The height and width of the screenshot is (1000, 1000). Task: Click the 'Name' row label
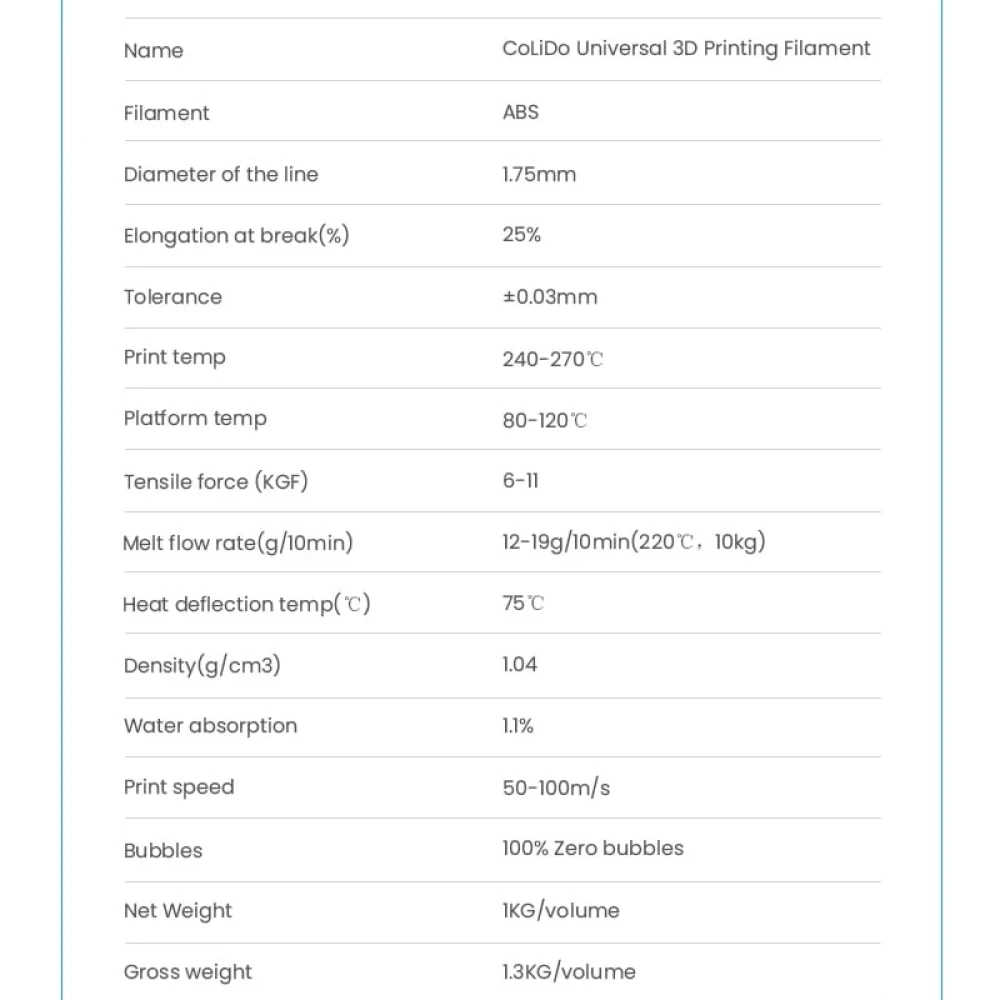click(154, 51)
